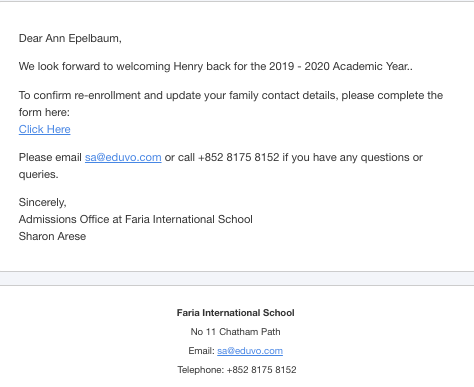
Task: Click the gray divider band above the footer
Action: pos(237,278)
